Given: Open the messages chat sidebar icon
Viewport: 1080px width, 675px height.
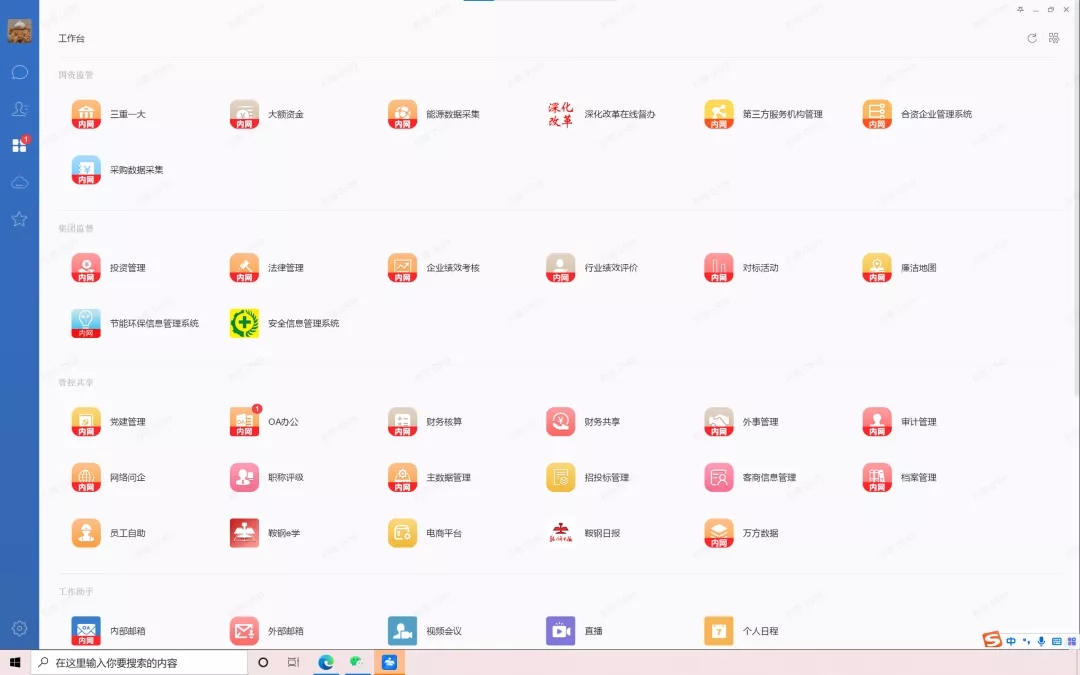Looking at the screenshot, I should point(19,72).
